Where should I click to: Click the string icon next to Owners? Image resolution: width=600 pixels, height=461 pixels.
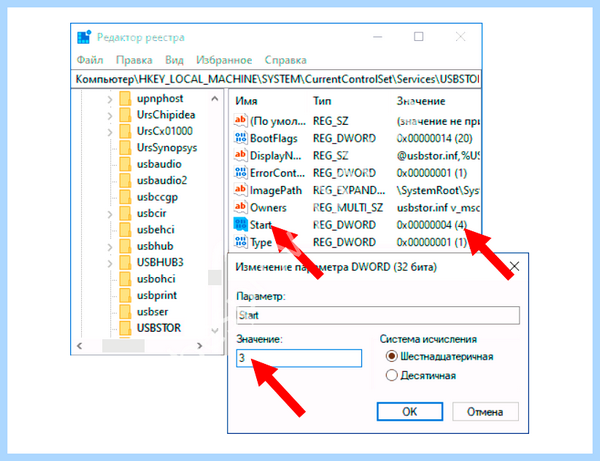point(240,207)
